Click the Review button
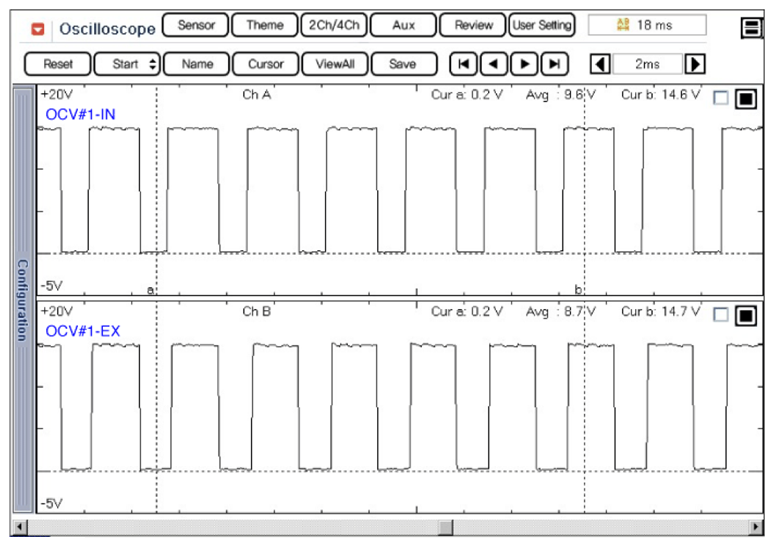Image resolution: width=774 pixels, height=547 pixels. point(473,25)
